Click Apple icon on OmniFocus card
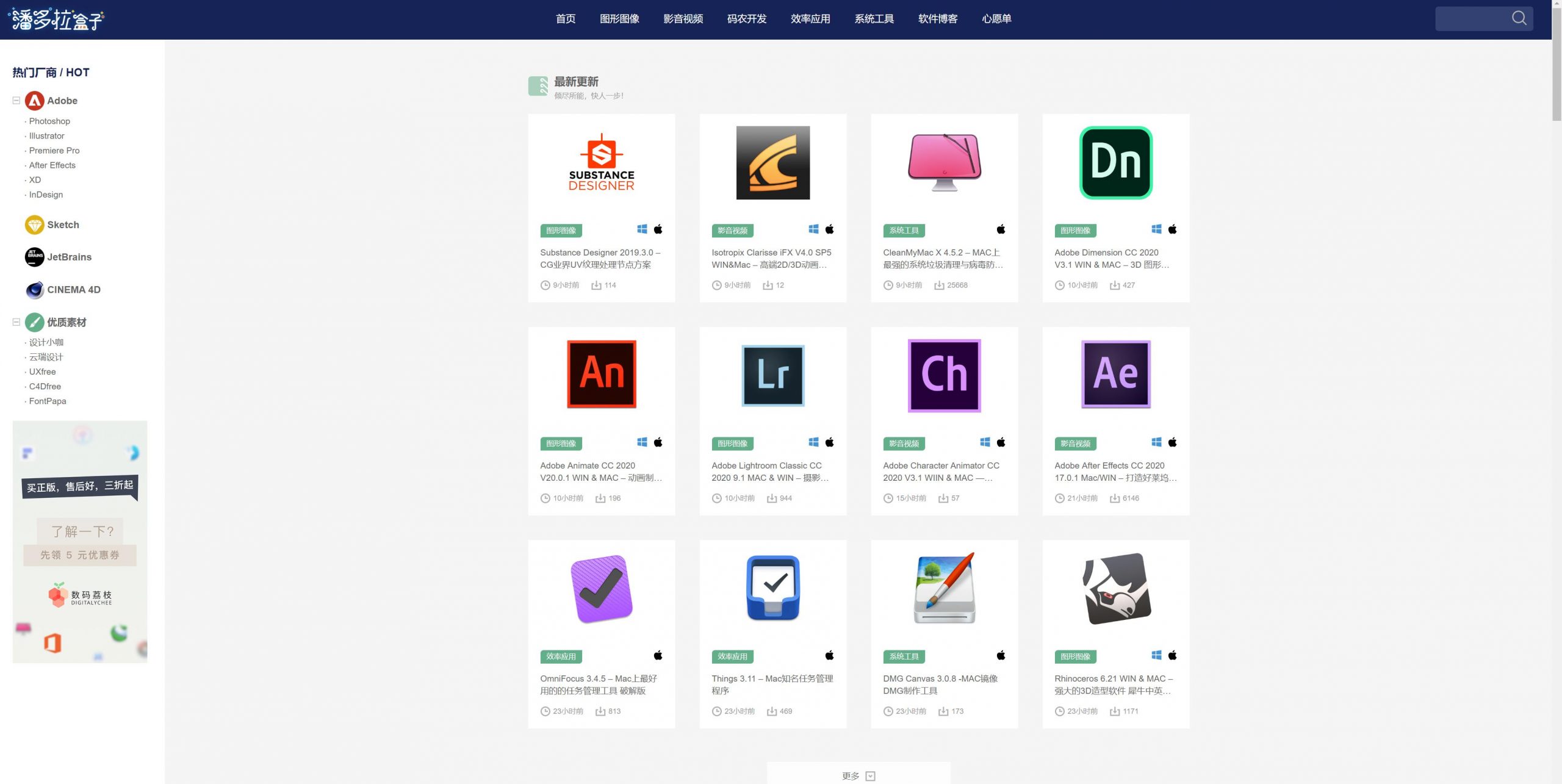1562x784 pixels. (x=658, y=655)
